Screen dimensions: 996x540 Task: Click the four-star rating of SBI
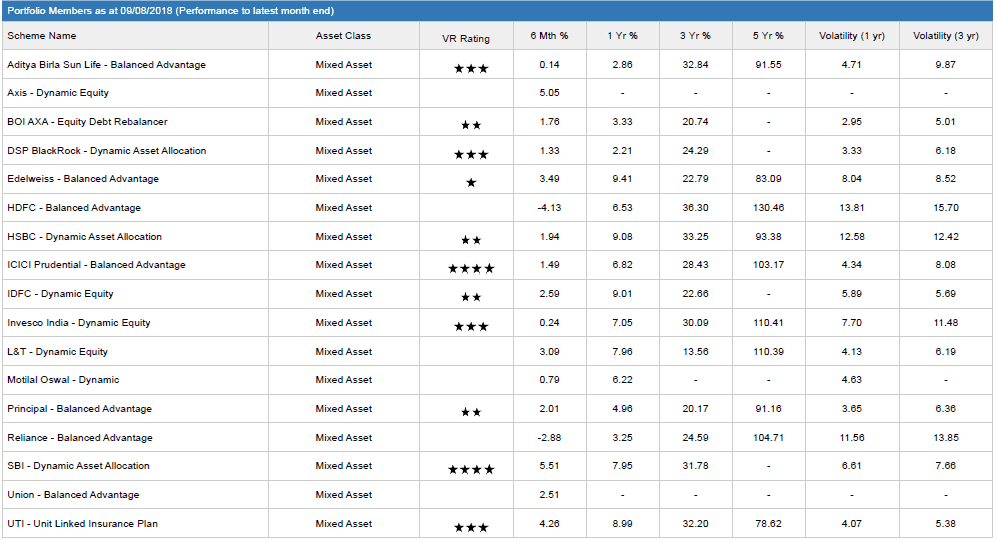471,469
